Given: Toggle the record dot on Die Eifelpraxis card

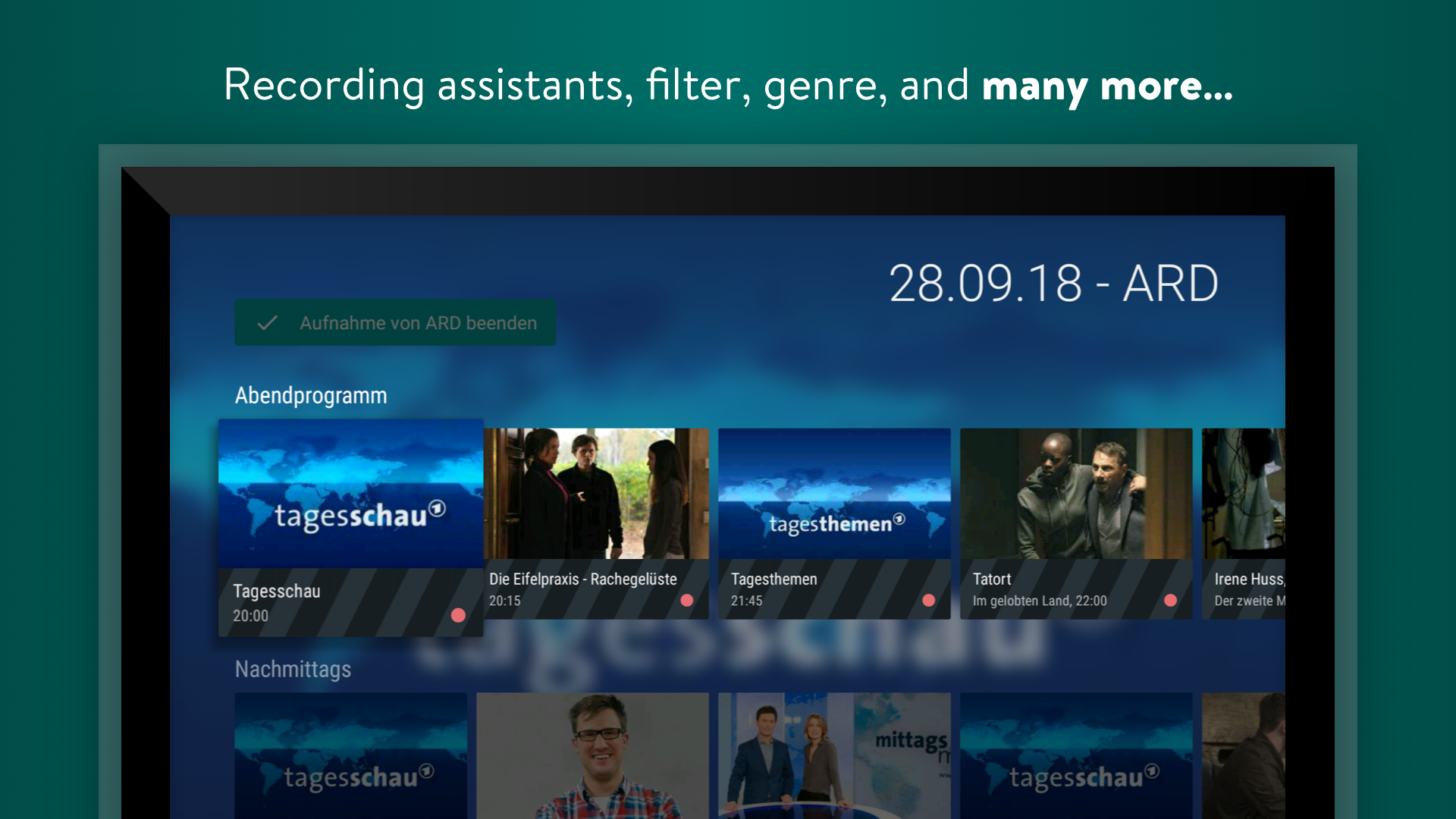Looking at the screenshot, I should point(687,600).
